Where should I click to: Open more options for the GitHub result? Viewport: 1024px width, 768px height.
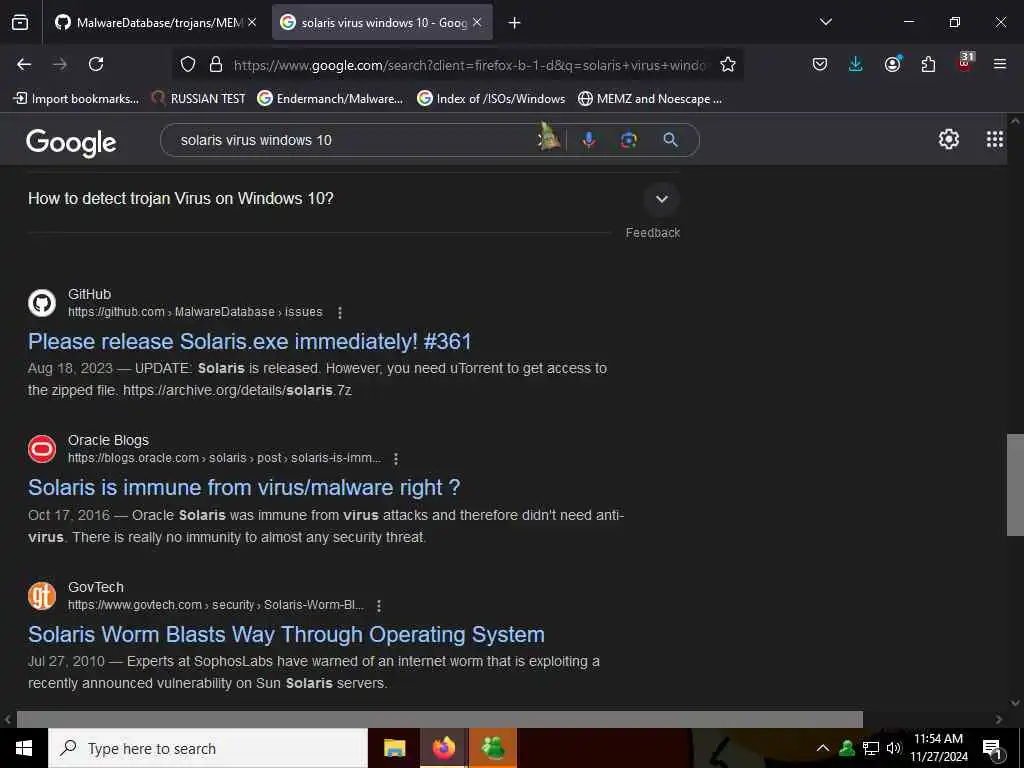click(340, 313)
